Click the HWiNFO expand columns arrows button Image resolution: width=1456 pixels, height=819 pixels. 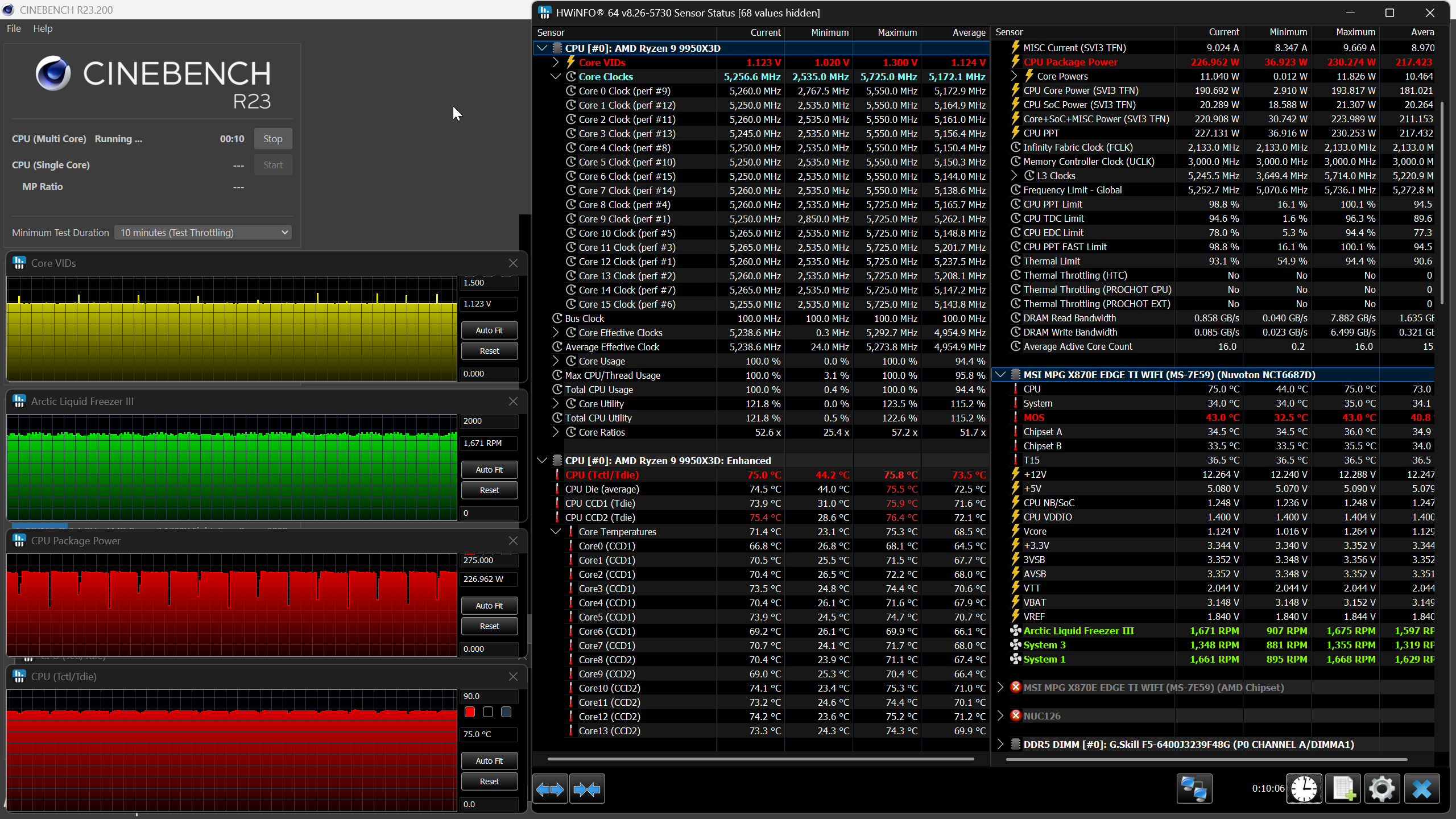(550, 789)
